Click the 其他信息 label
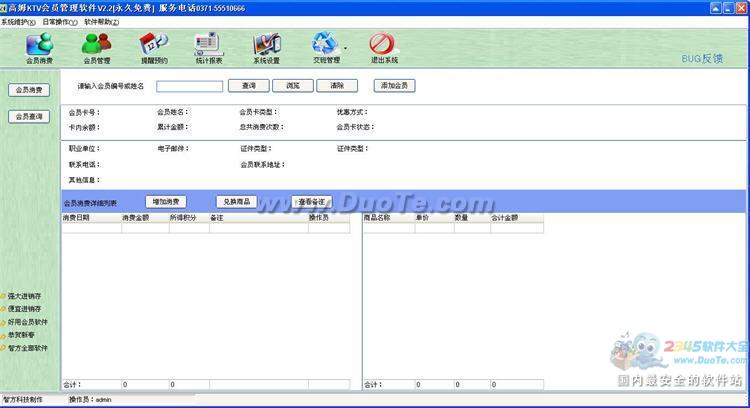This screenshot has width=750, height=408. pyautogui.click(x=84, y=180)
